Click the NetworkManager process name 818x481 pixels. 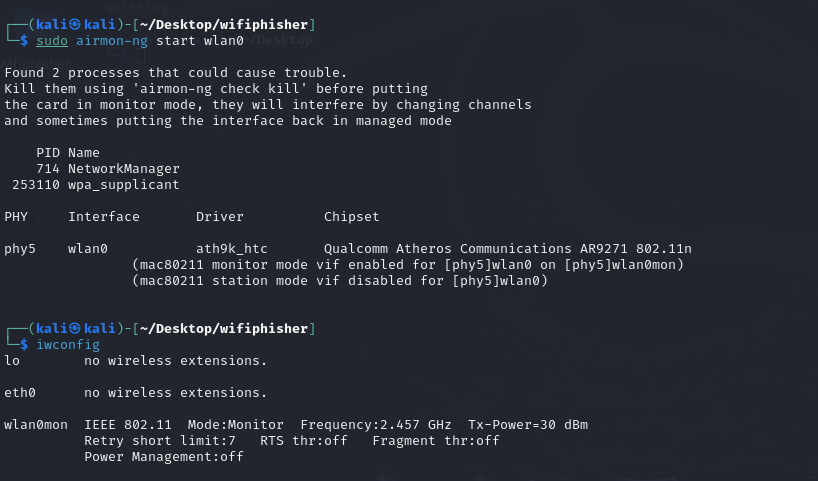click(124, 169)
